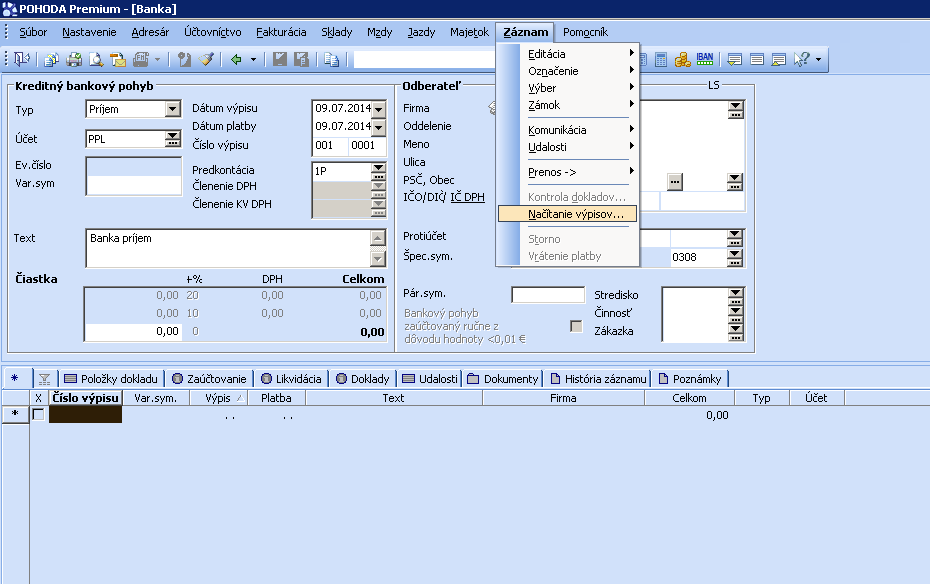Expand the Dátum výpisu date dropdown

378,109
